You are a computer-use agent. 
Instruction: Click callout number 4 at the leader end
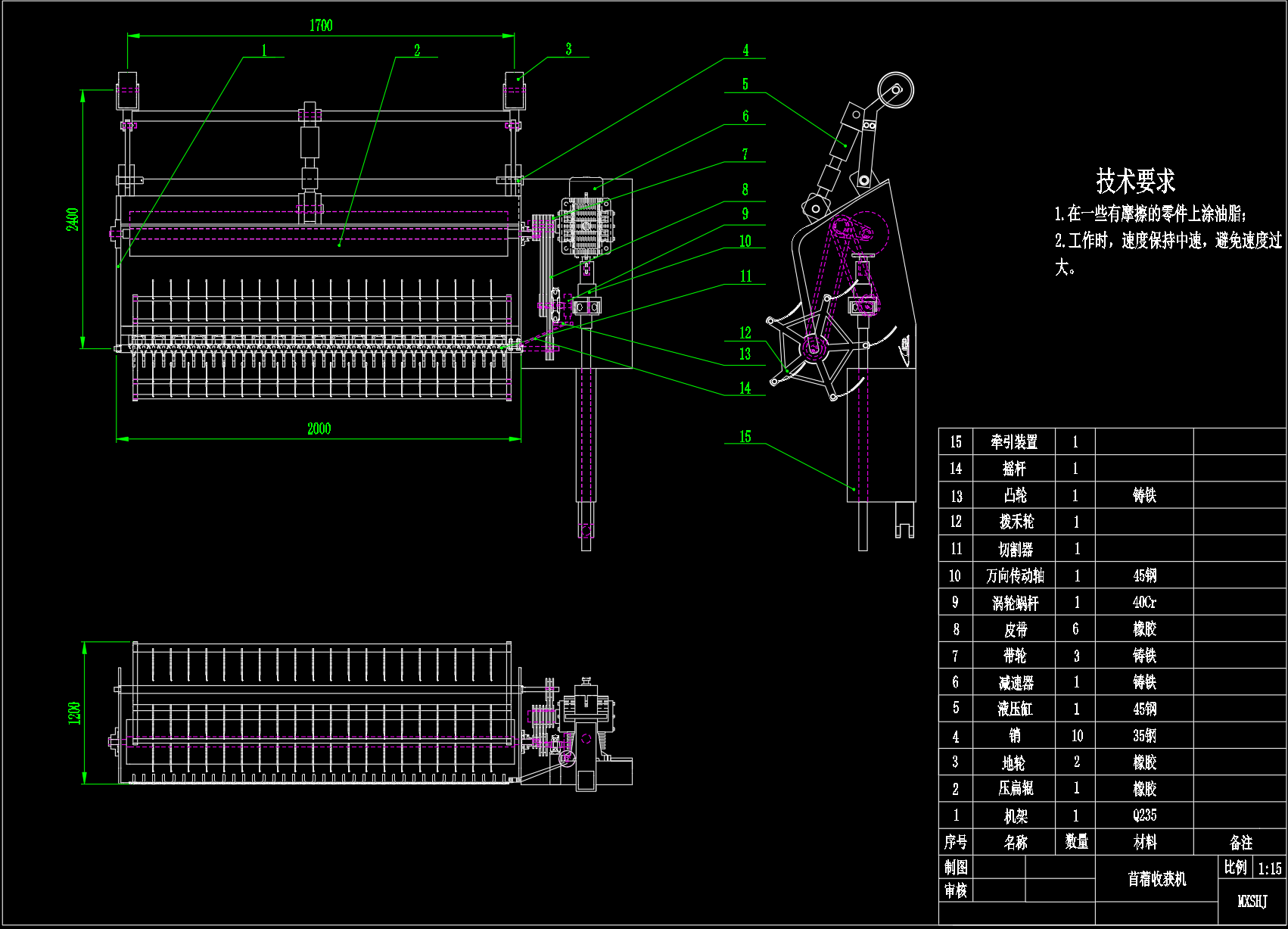click(x=745, y=50)
